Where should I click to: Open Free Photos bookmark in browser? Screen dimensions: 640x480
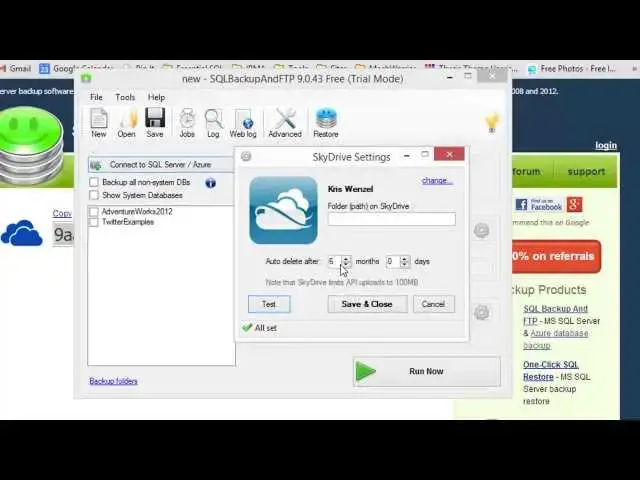click(x=571, y=69)
